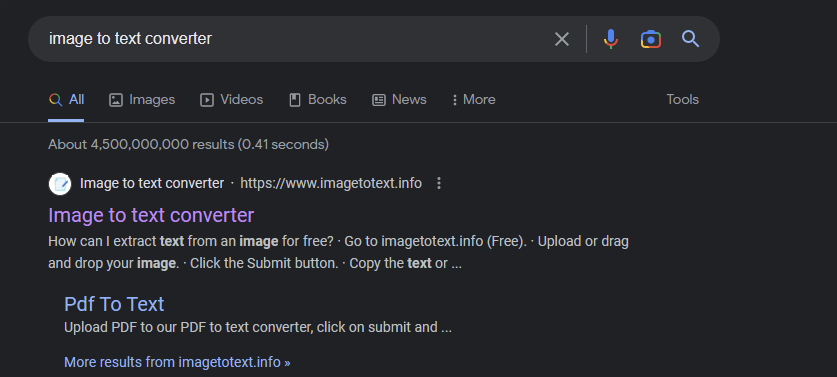Screen dimensions: 837x377
Task: Click the site name 'Image to text converter' above URL
Action: point(152,184)
